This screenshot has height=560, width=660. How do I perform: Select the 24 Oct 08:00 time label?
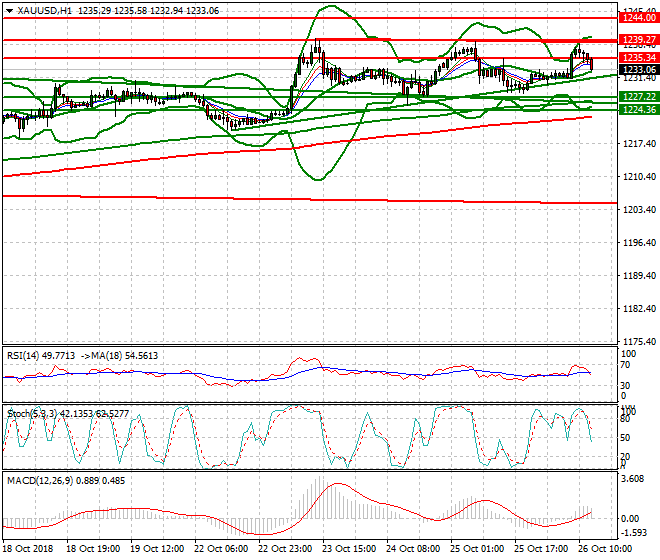coord(413,549)
